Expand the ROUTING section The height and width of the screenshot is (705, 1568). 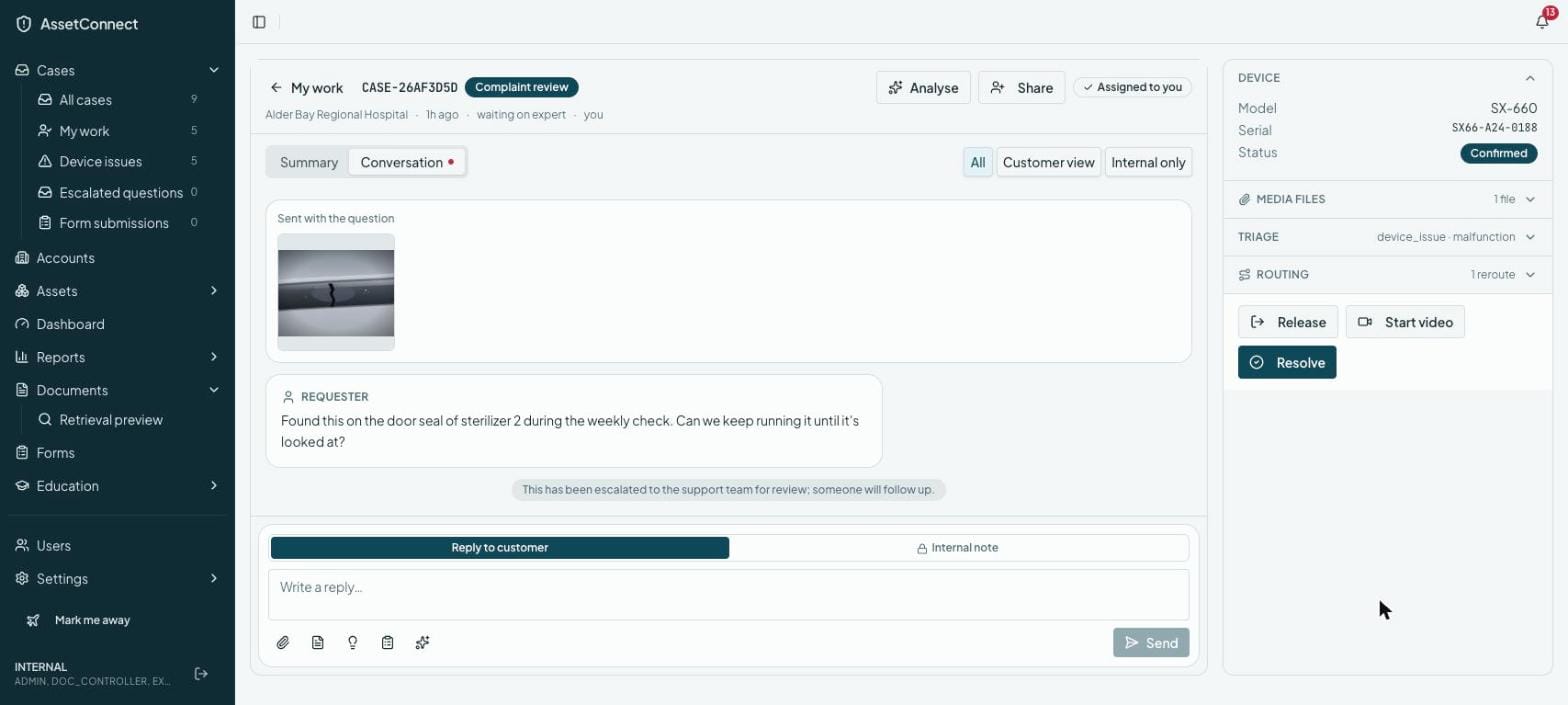(1387, 275)
